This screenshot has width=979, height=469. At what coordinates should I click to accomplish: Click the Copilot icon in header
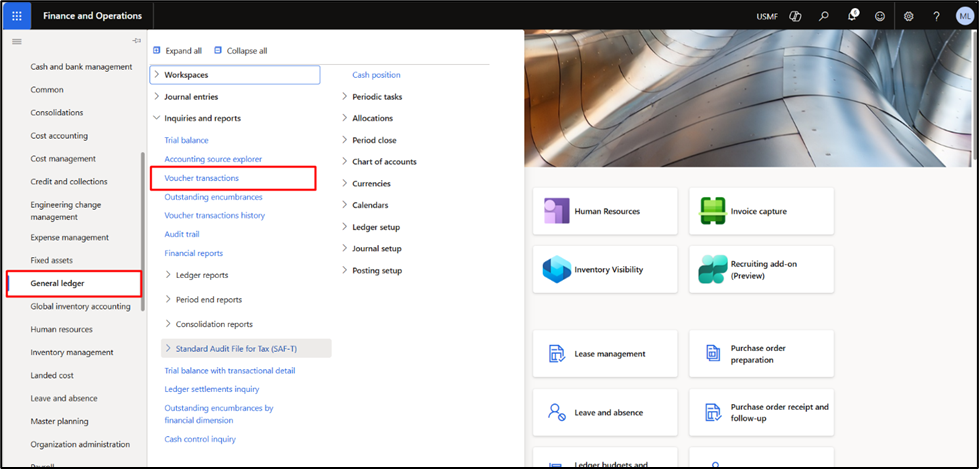point(795,16)
